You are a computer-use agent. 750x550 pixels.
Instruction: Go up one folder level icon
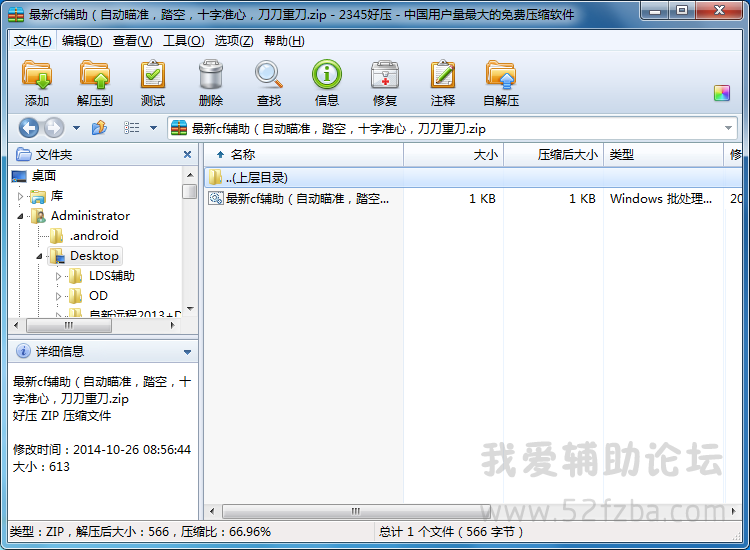tap(99, 128)
